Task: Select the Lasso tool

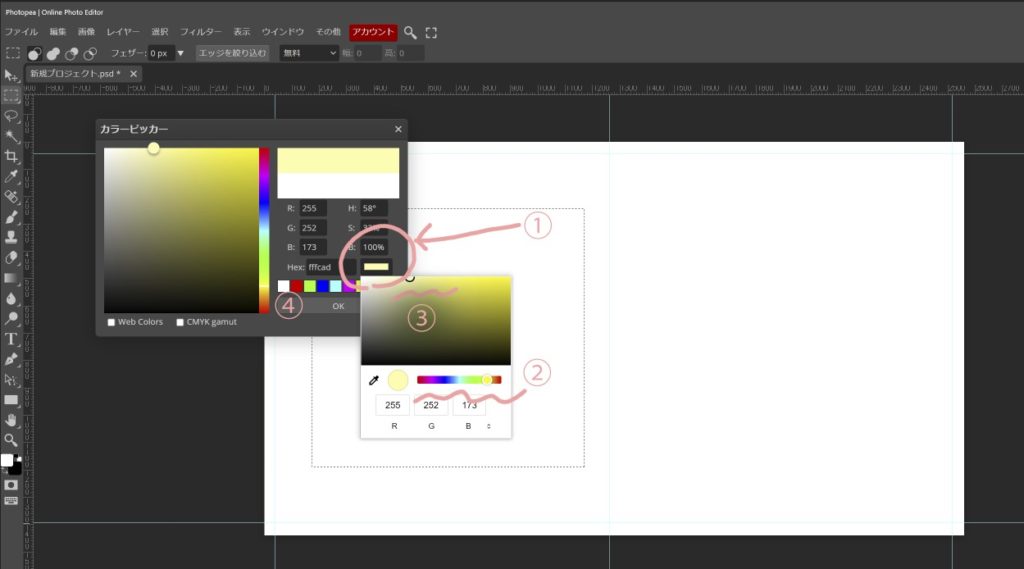Action: point(11,116)
